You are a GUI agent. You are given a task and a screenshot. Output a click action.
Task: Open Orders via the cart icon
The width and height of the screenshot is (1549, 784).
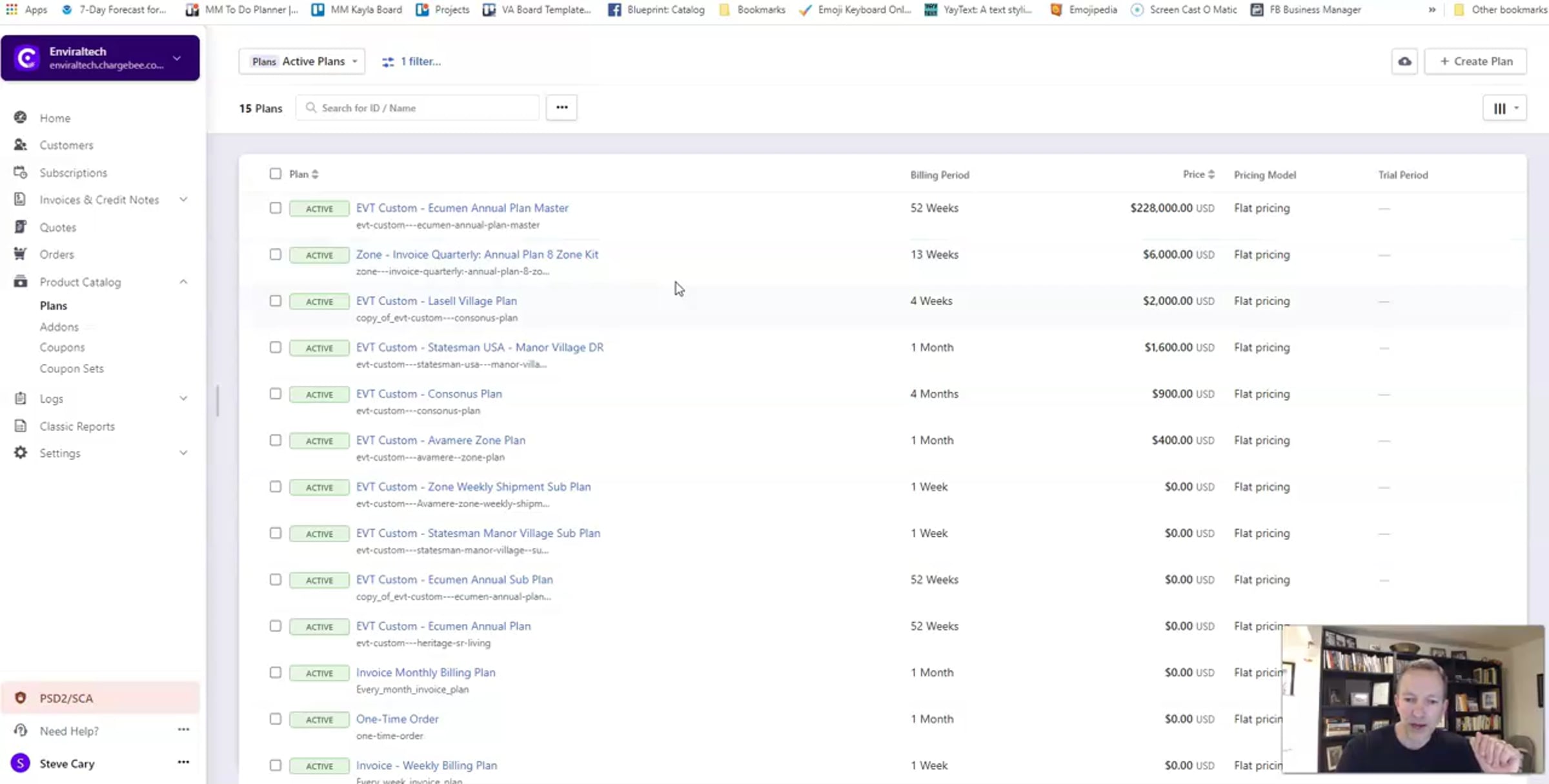point(21,254)
